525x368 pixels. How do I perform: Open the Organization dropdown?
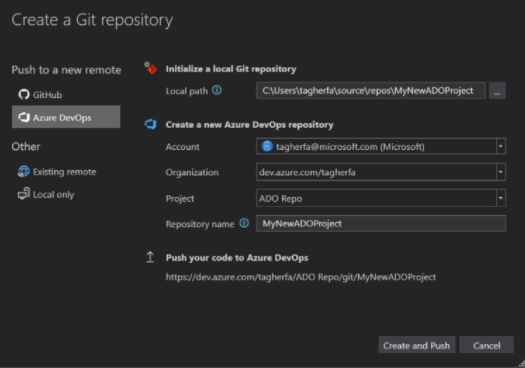point(381,172)
